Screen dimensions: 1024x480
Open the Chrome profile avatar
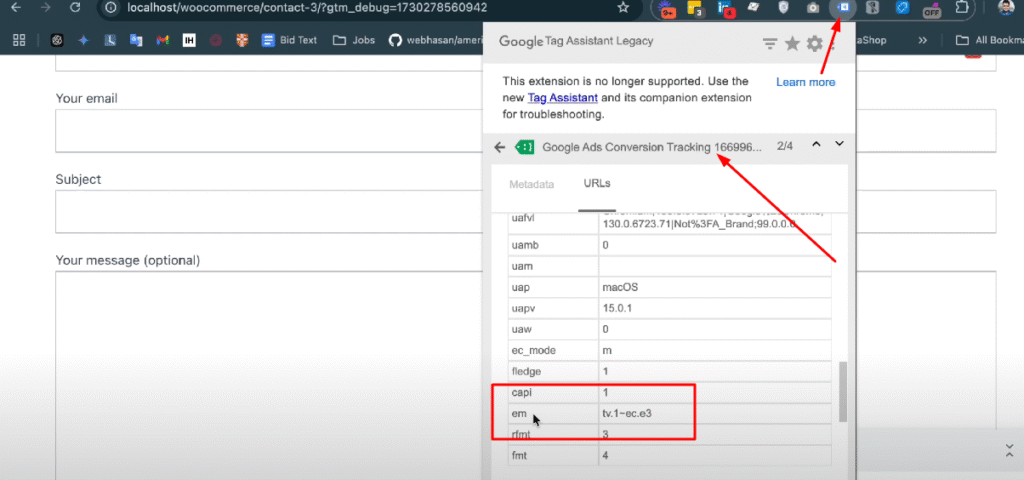(1006, 8)
